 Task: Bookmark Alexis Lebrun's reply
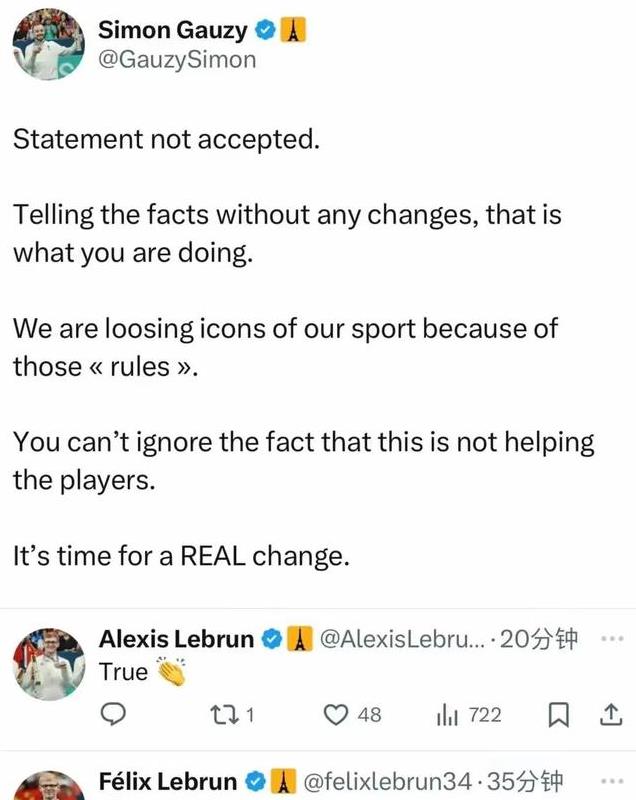pyautogui.click(x=561, y=714)
